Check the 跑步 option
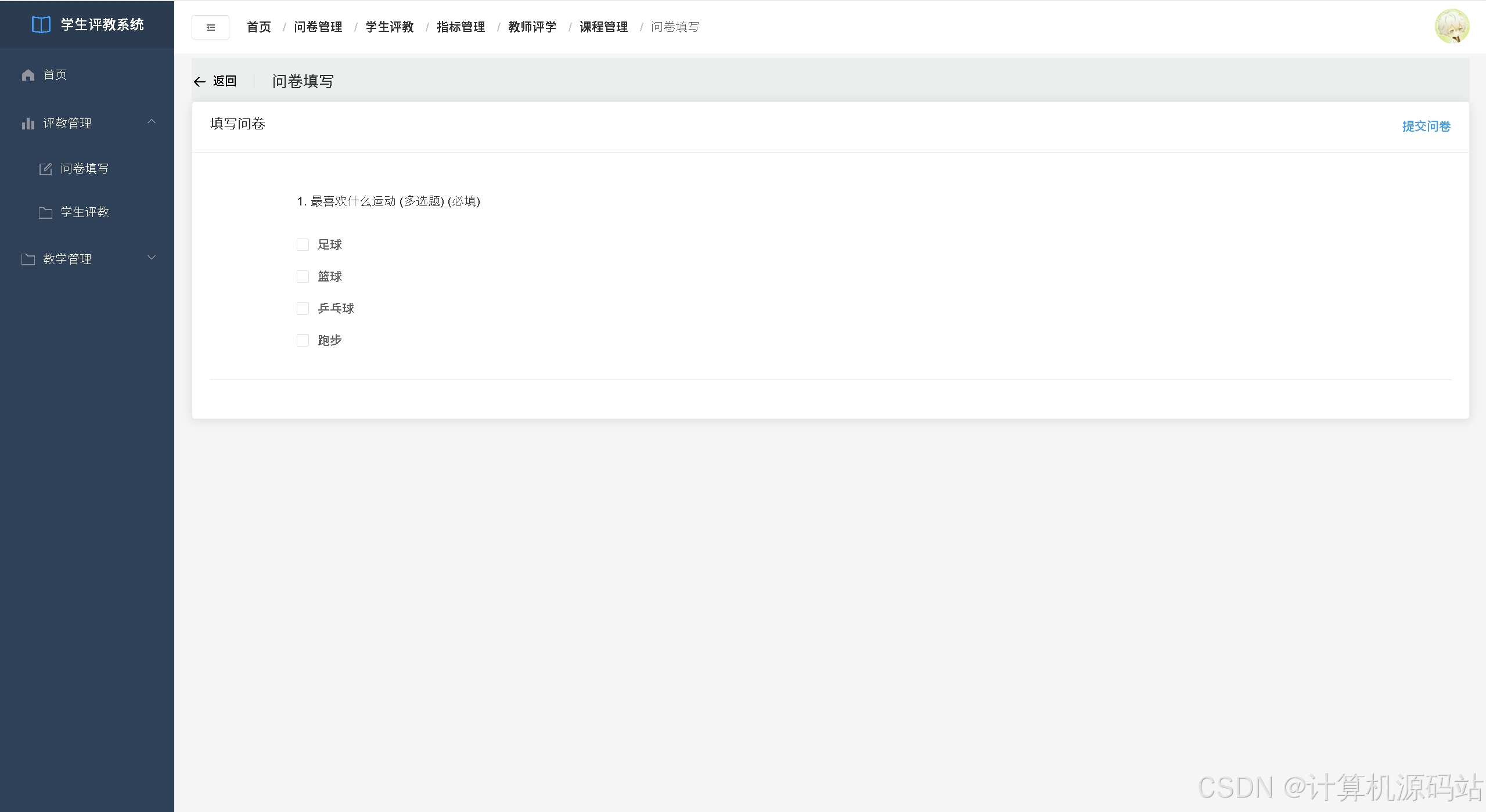 click(303, 341)
